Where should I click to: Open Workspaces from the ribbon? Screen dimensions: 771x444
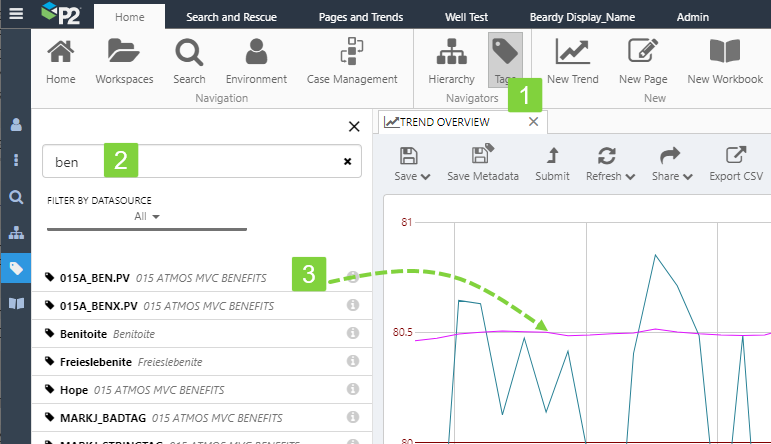[124, 61]
